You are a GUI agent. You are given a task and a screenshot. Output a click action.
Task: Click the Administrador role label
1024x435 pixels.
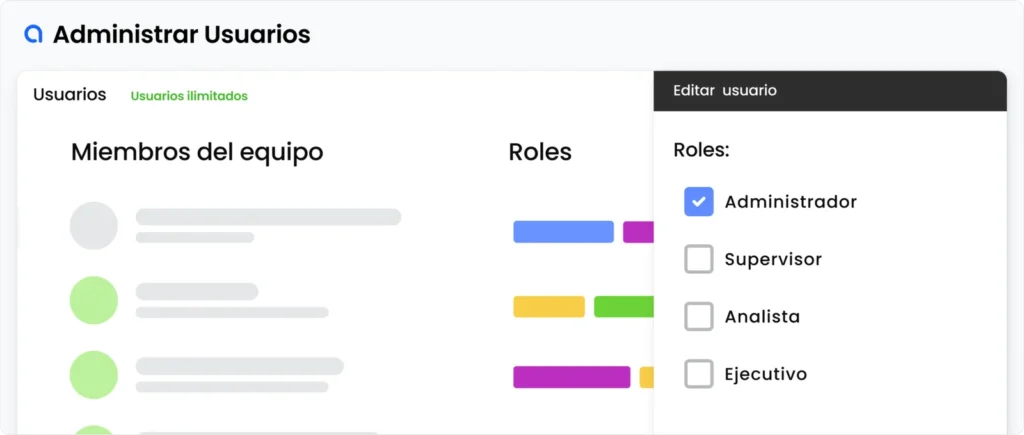coord(790,202)
